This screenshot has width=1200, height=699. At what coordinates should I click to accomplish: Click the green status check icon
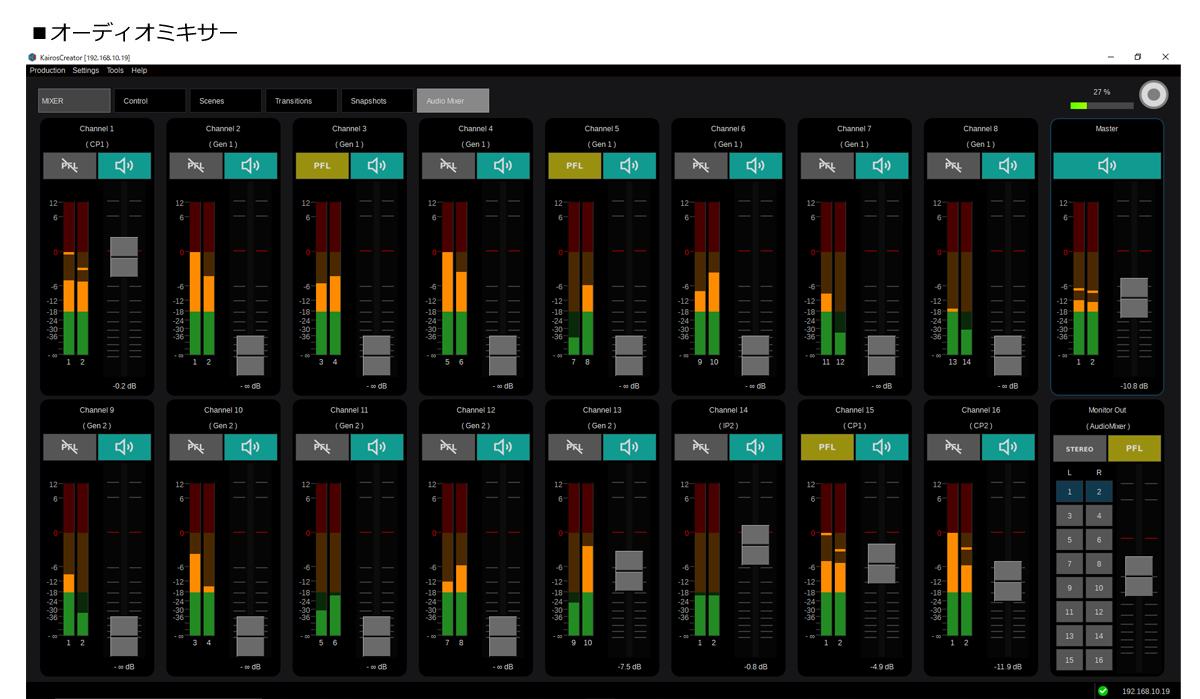pyautogui.click(x=1103, y=691)
